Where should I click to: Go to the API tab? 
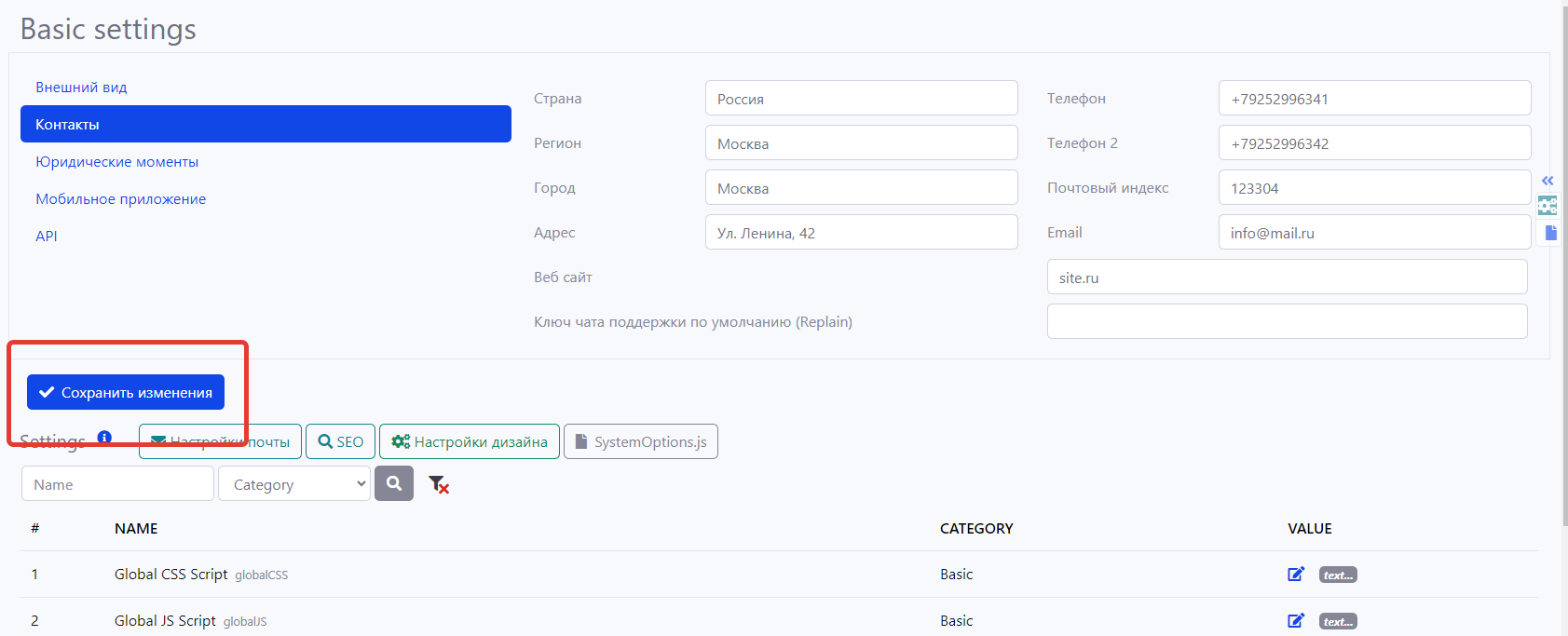tap(47, 237)
